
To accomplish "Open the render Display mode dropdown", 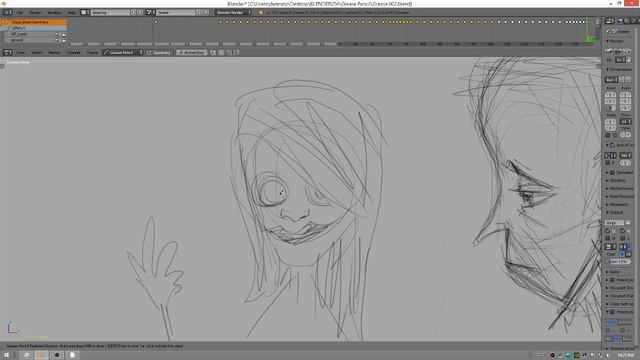I will (x=620, y=60).
